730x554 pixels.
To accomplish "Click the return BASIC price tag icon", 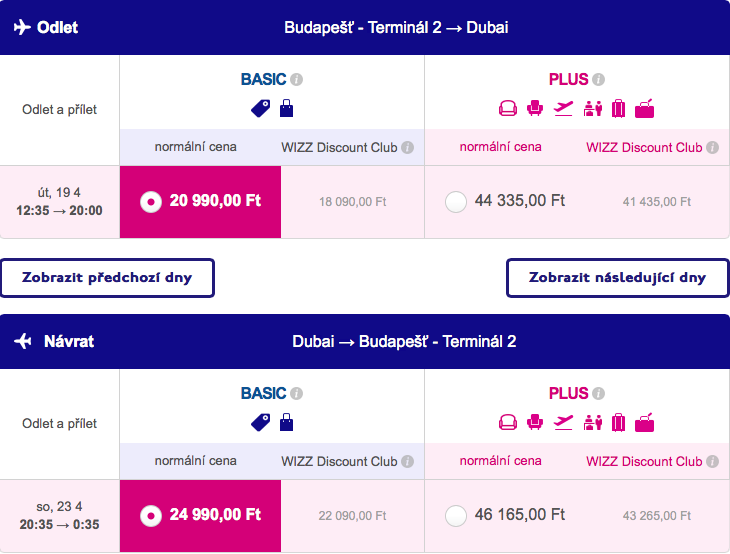I will 260,422.
